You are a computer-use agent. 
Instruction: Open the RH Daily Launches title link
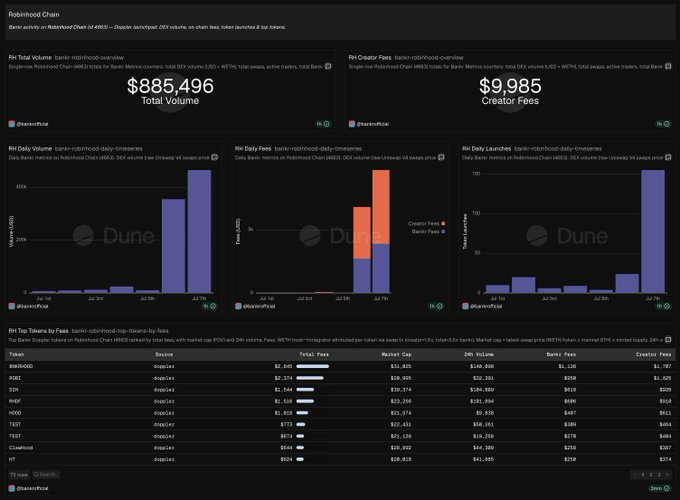pyautogui.click(x=487, y=149)
